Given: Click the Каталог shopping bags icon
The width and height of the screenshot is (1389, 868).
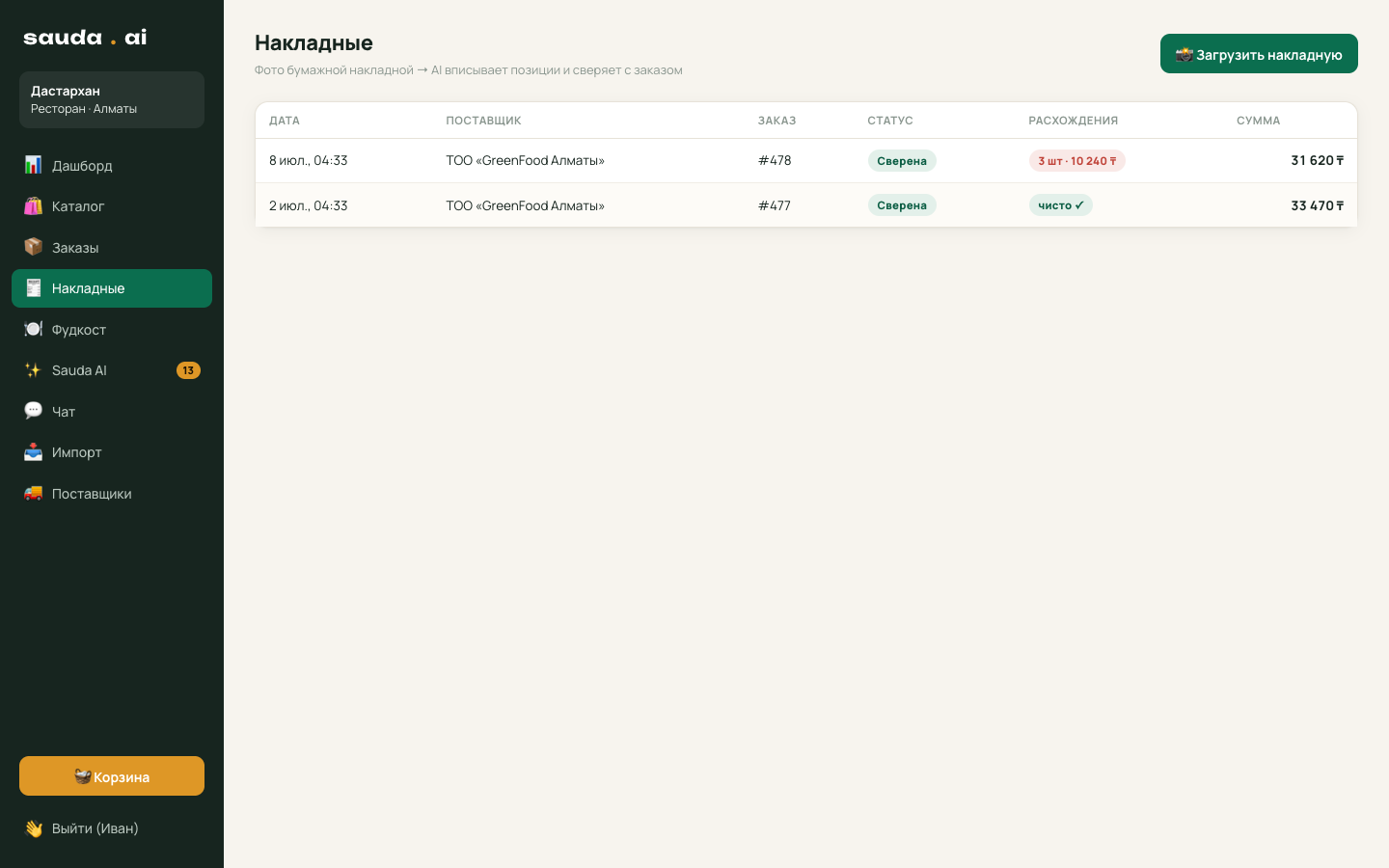Looking at the screenshot, I should [33, 206].
